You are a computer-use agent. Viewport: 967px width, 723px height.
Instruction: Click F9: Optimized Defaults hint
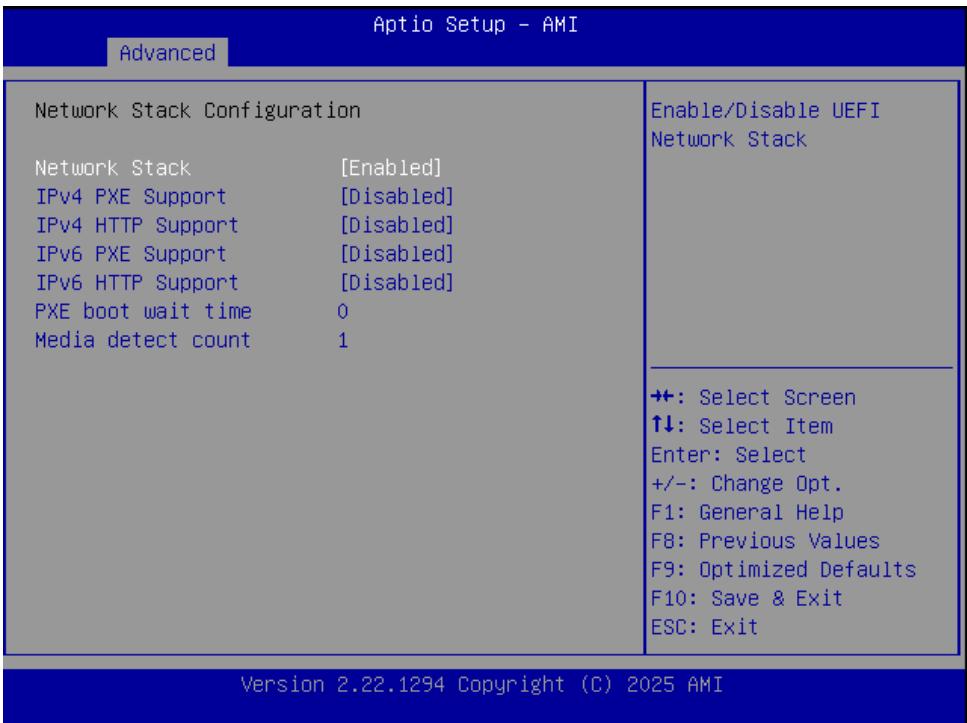pyautogui.click(x=783, y=569)
